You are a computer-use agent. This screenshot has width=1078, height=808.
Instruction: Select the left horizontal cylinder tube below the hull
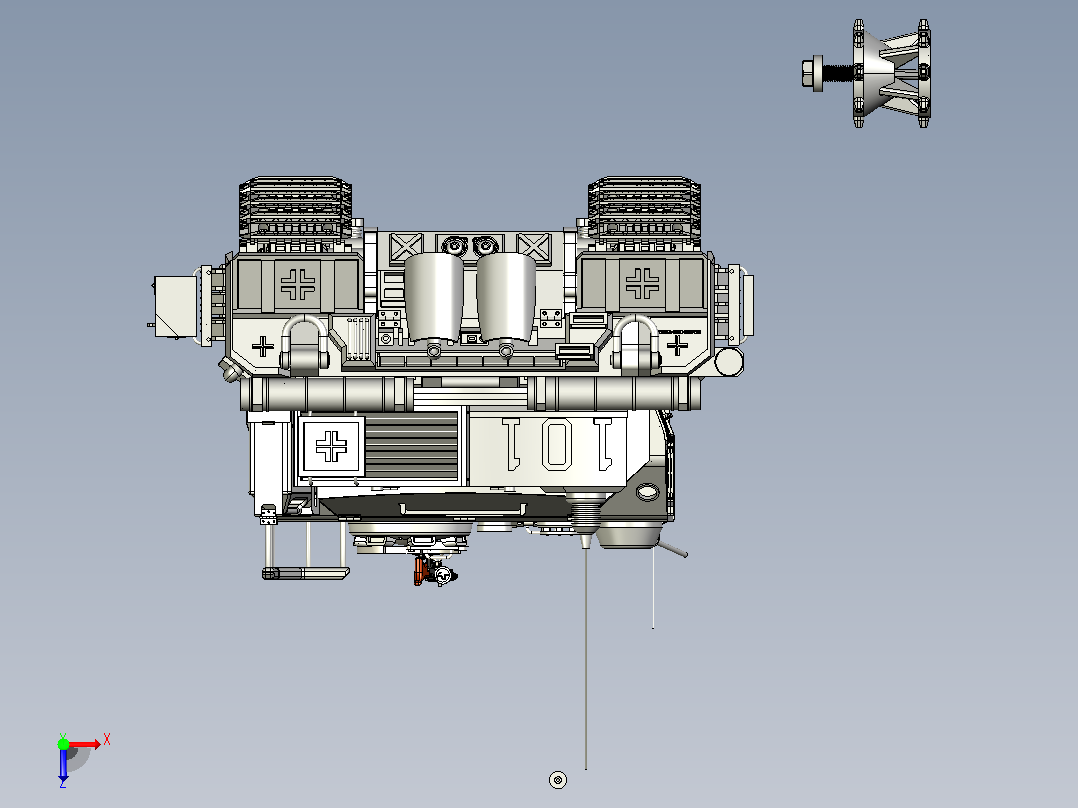pos(327,394)
